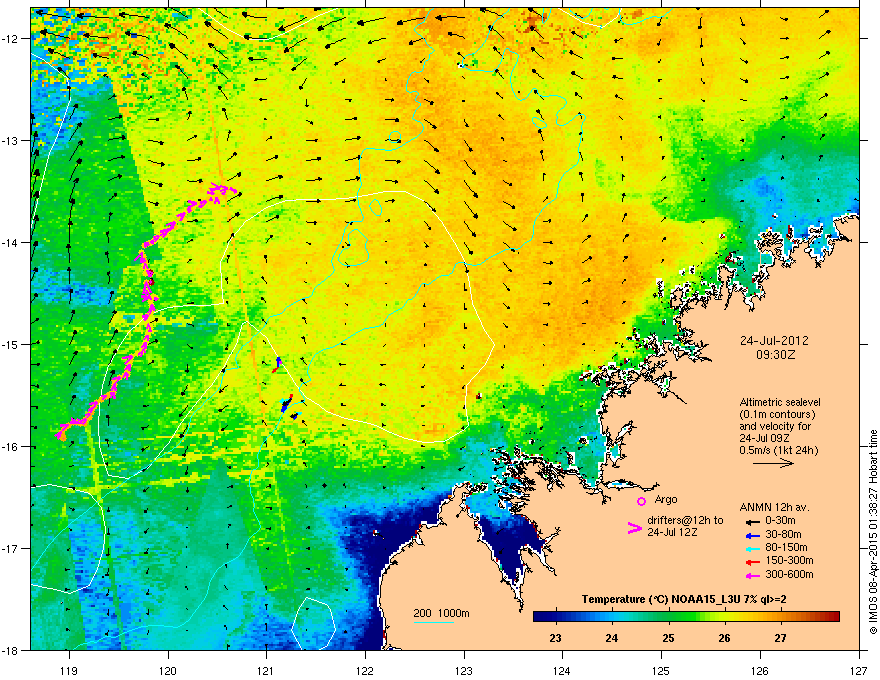880x680 pixels.
Task: Click the ANMN 12h av. heading
Action: click(774, 507)
